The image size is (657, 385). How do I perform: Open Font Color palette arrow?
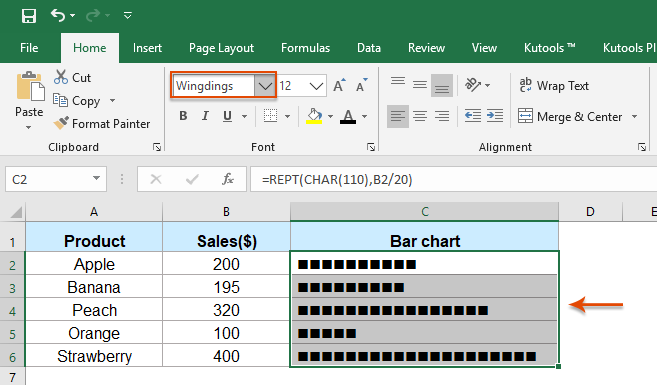point(365,116)
